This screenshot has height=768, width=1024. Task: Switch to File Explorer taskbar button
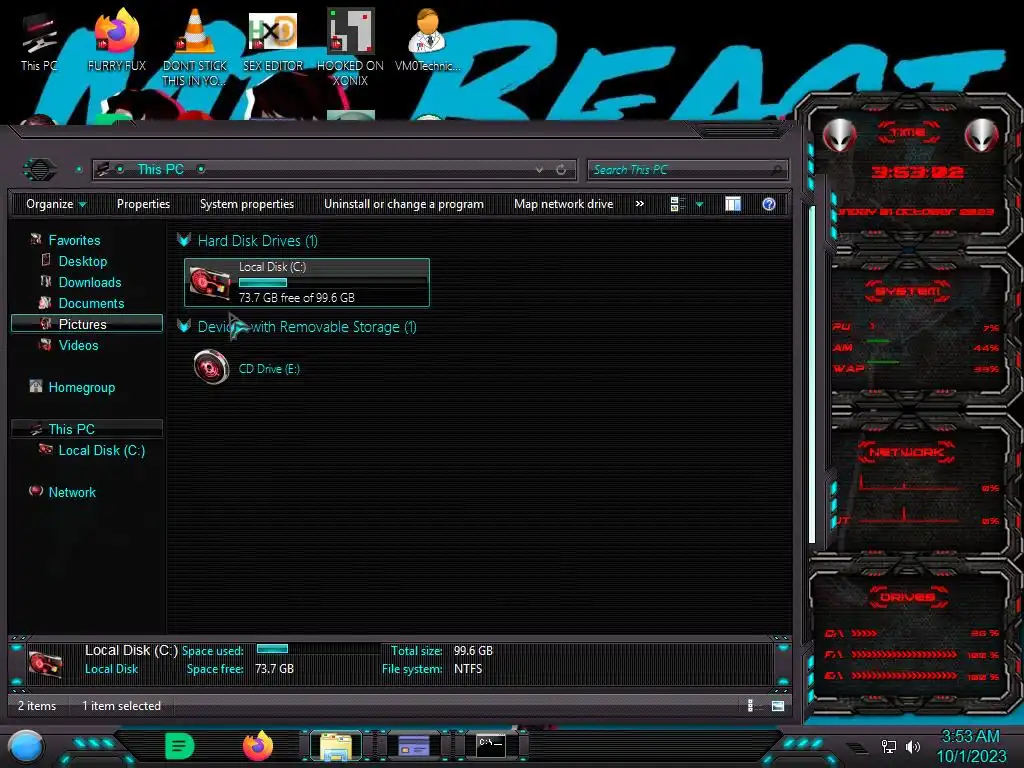pyautogui.click(x=336, y=746)
